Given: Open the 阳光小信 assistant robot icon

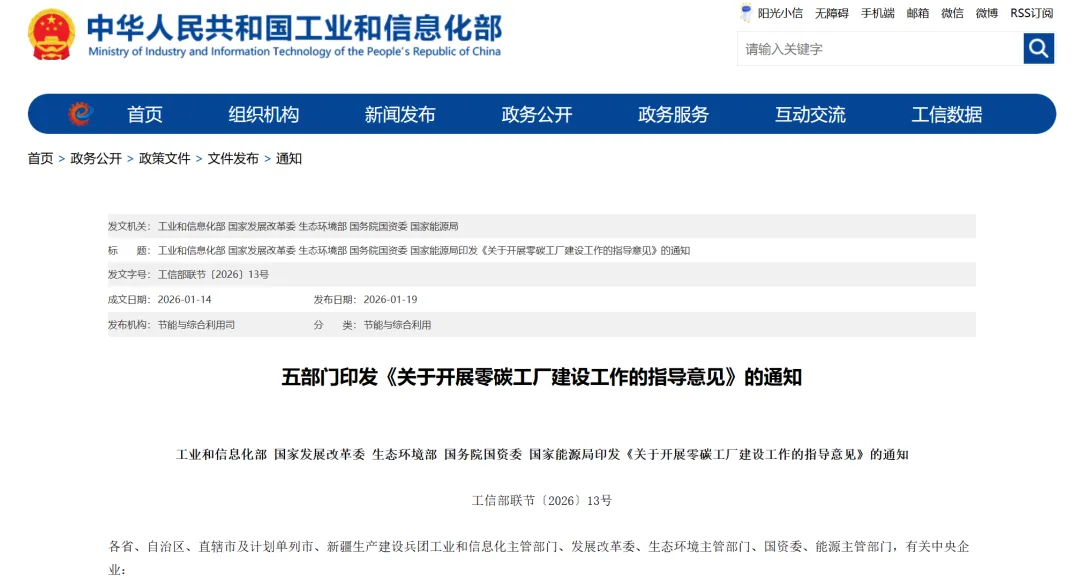Looking at the screenshot, I should [746, 13].
